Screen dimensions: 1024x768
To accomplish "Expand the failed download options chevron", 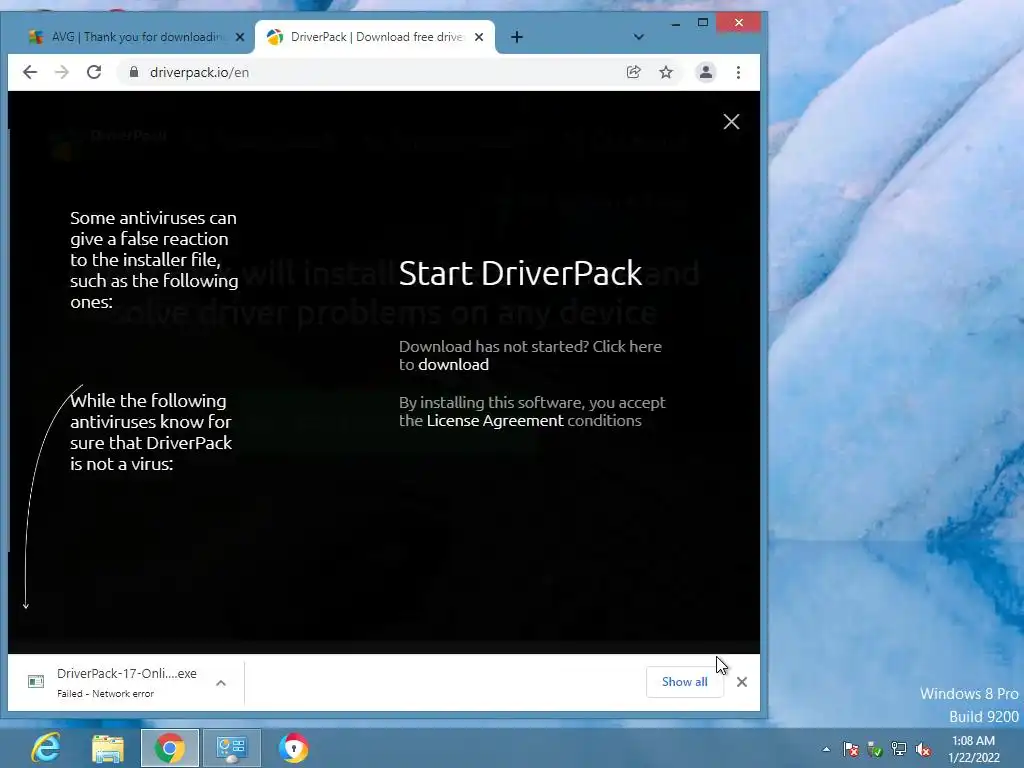I will (x=221, y=683).
